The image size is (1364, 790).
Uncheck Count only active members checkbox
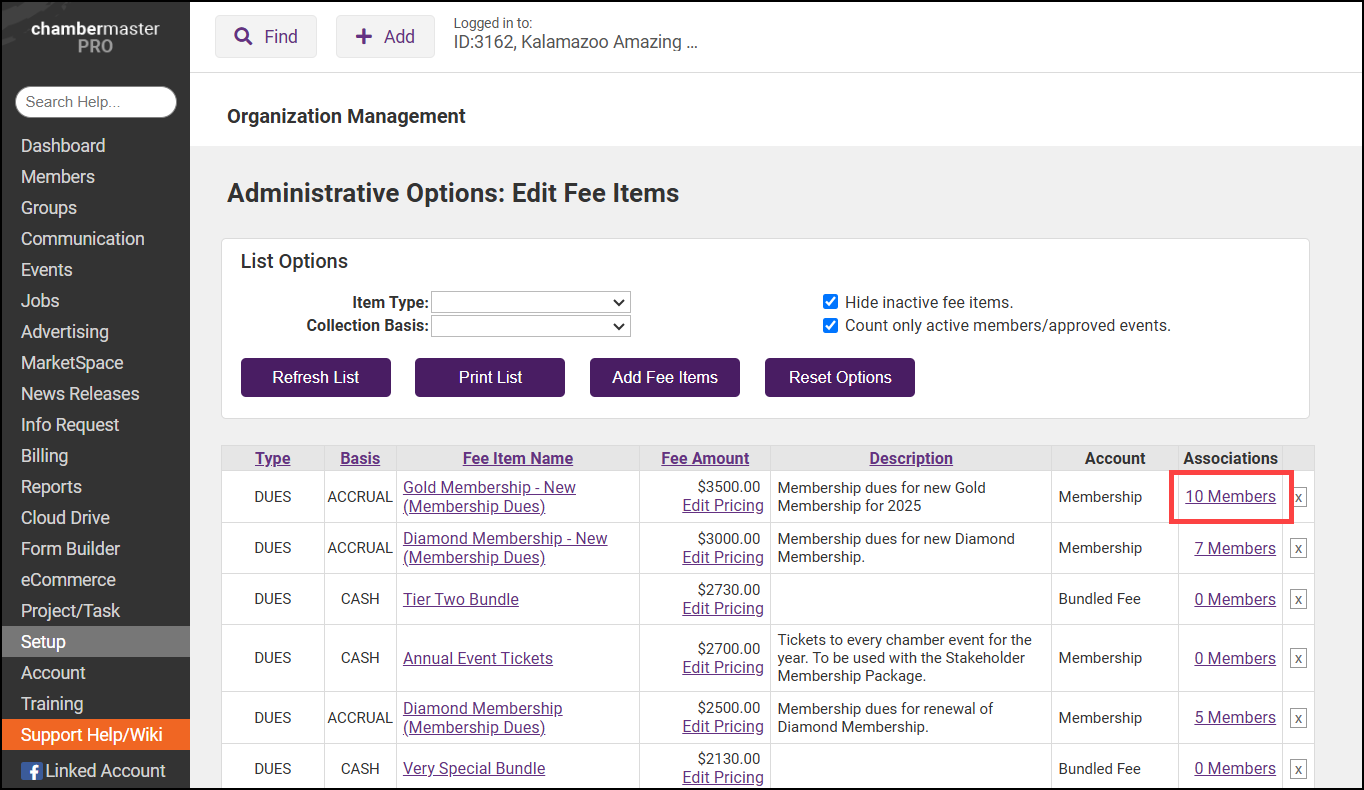tap(830, 325)
